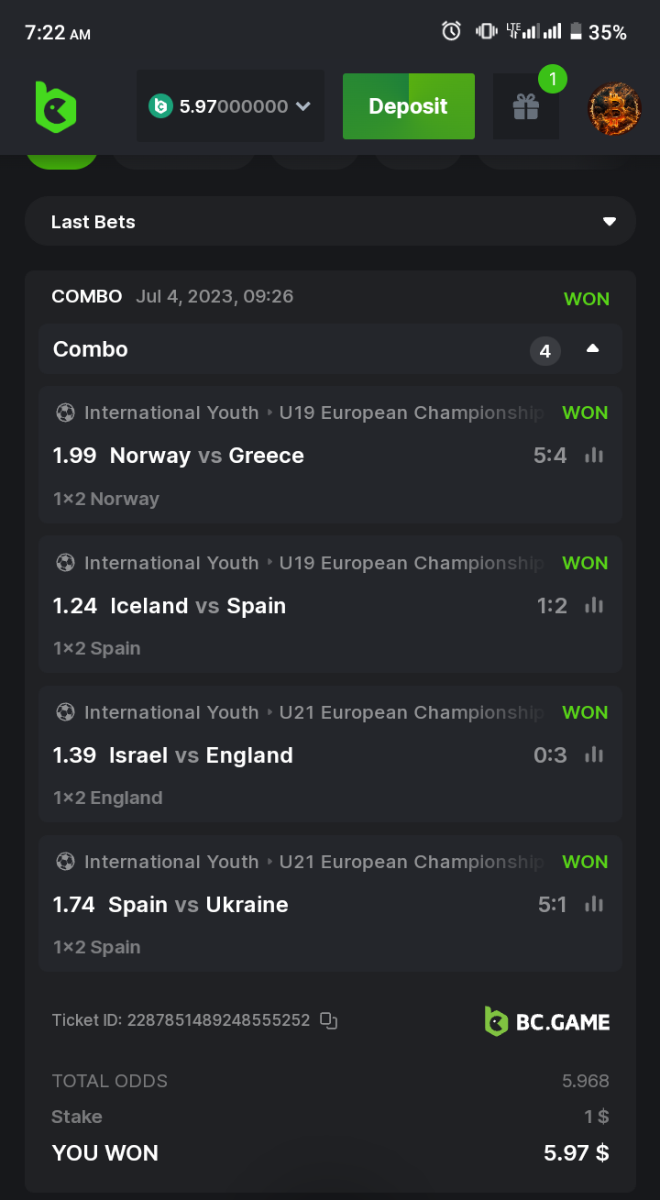Open the Norway vs Greece match

coord(206,456)
